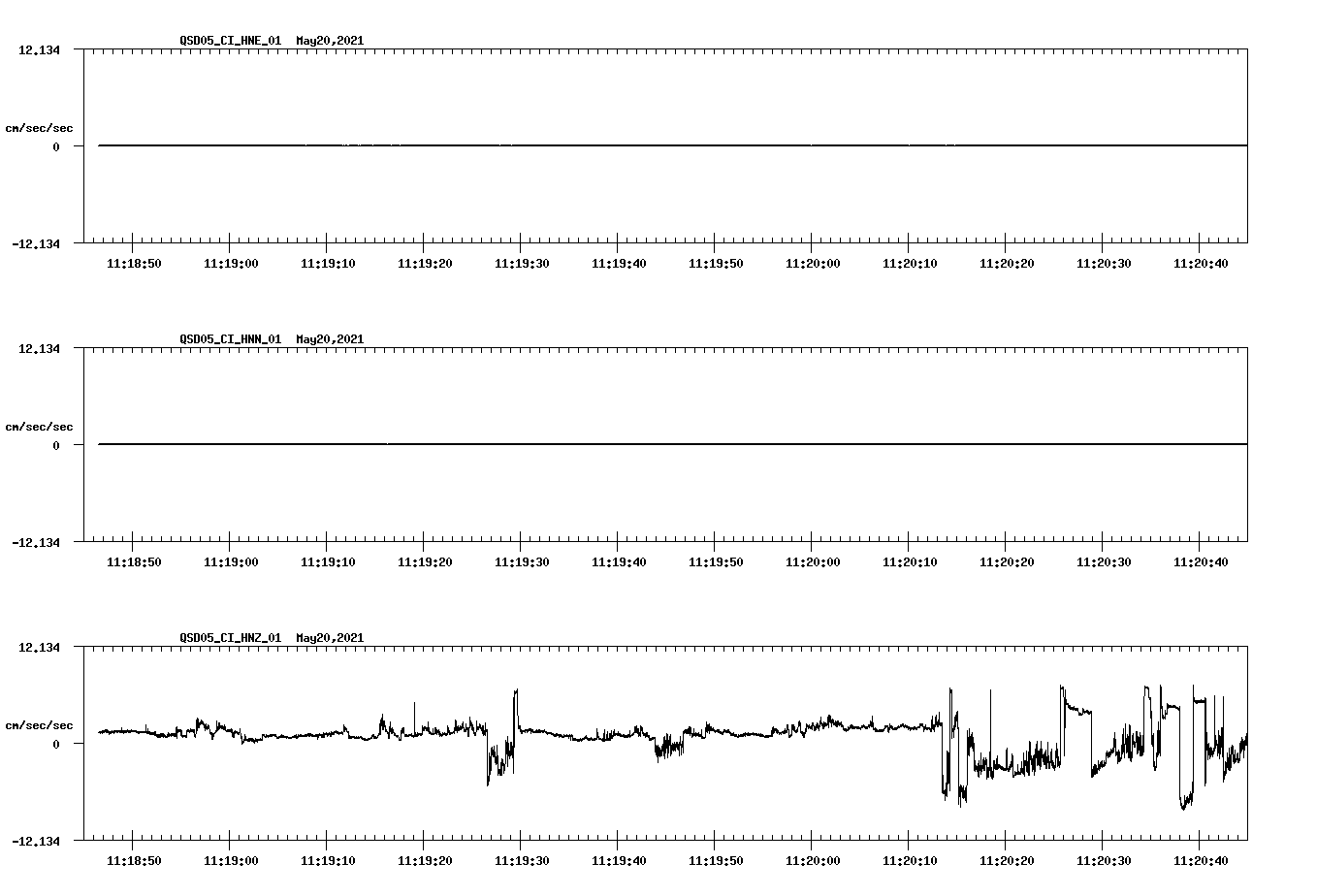
Task: Click the cm/sec/sec label on the bottom panel
Action: [x=39, y=724]
